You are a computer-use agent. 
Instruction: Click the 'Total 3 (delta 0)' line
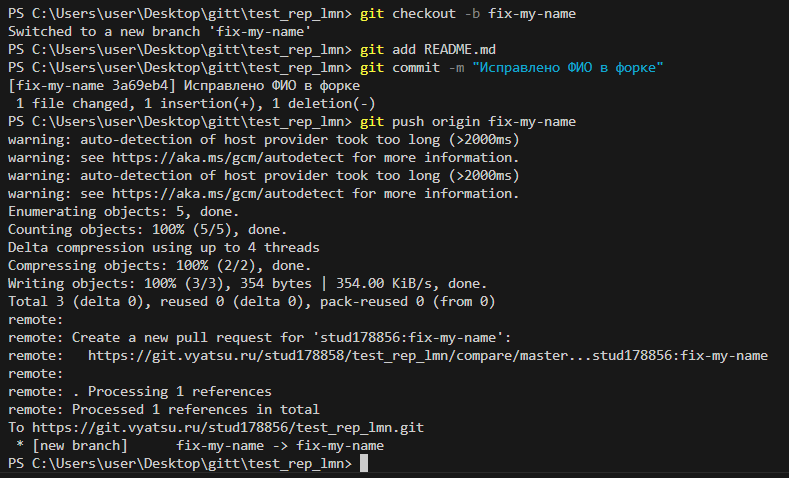[251, 301]
